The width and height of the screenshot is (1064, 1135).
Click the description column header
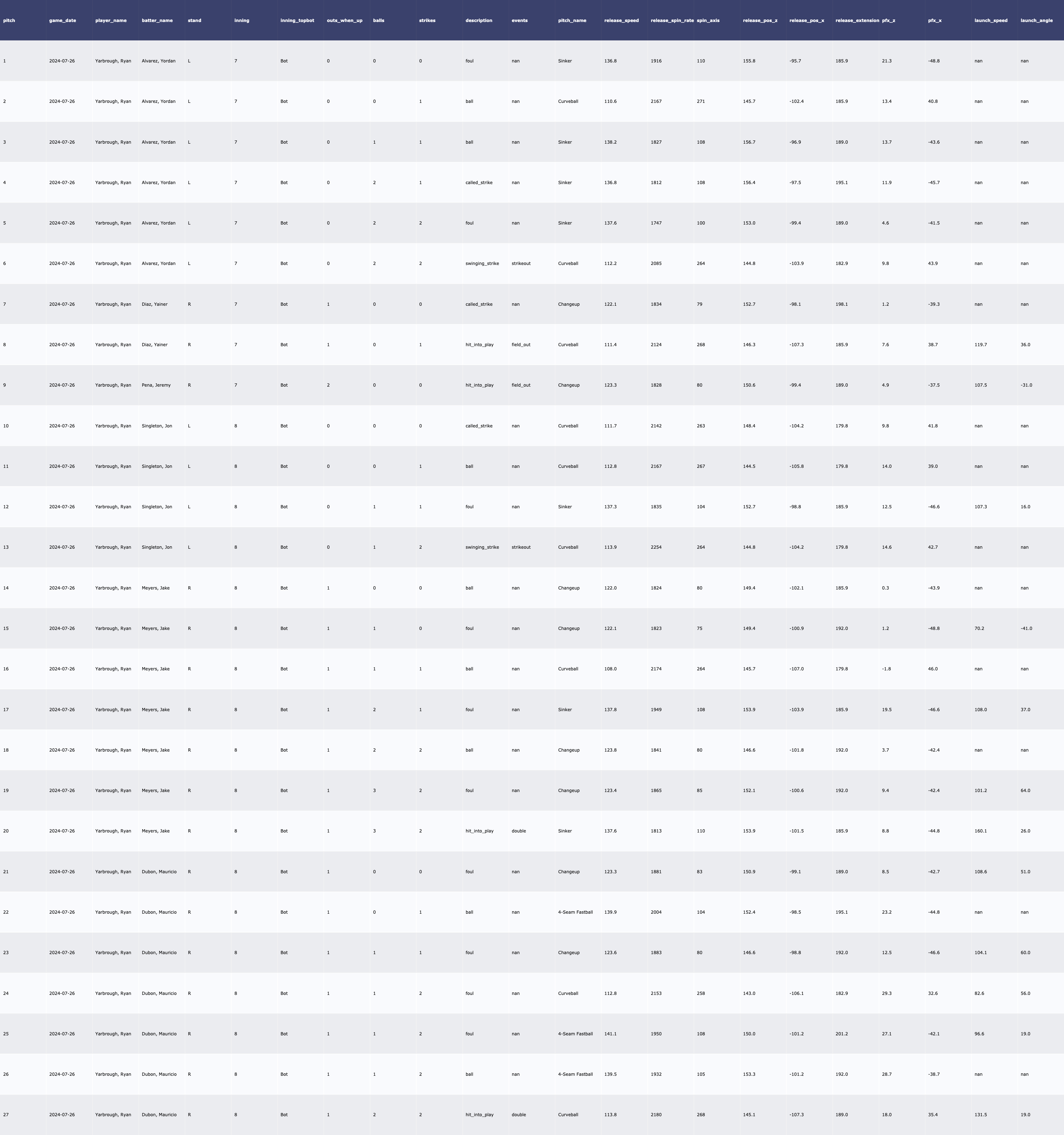[478, 21]
